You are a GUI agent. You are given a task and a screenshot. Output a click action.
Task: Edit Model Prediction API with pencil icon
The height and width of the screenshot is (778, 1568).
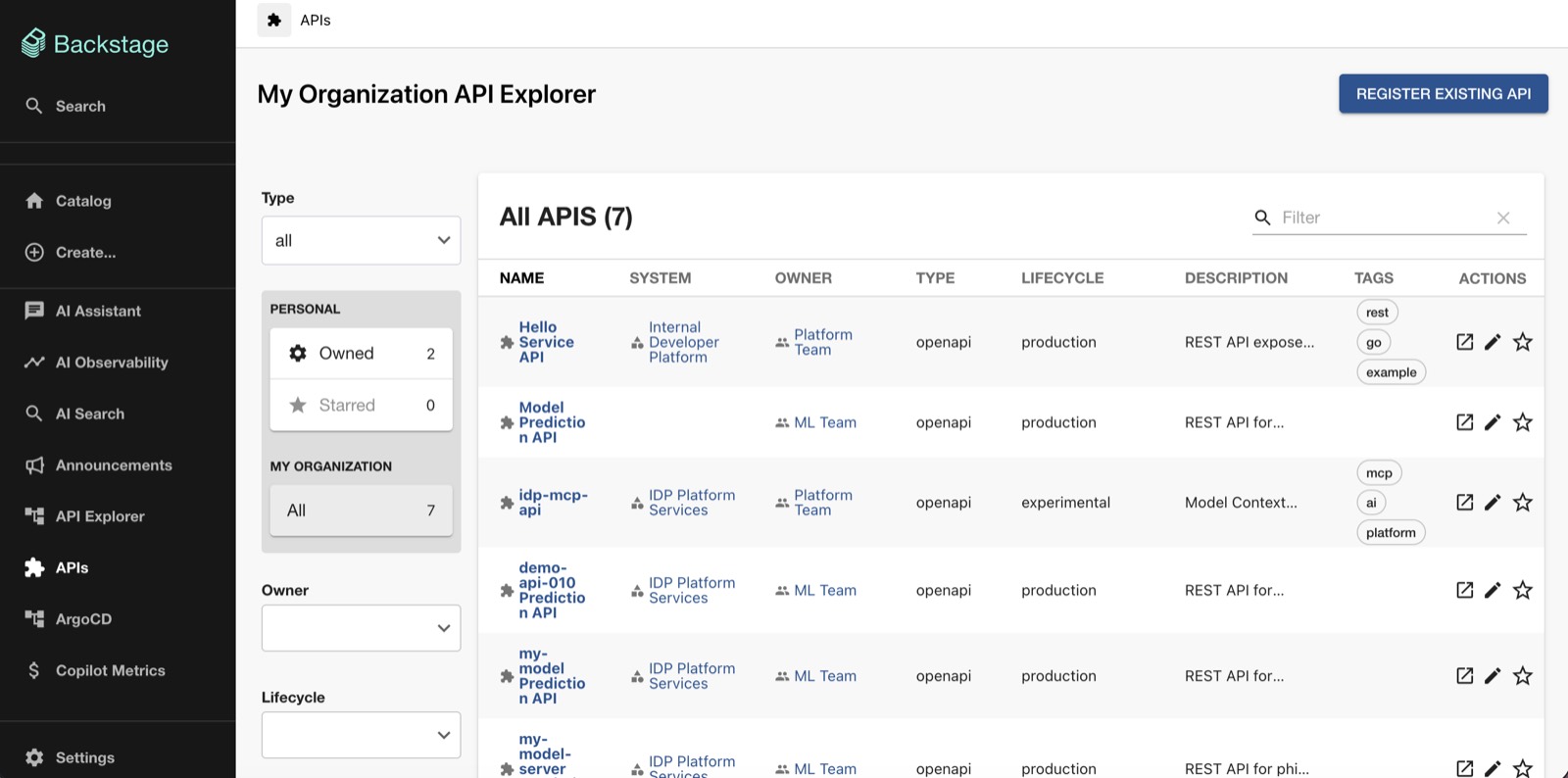[1493, 422]
